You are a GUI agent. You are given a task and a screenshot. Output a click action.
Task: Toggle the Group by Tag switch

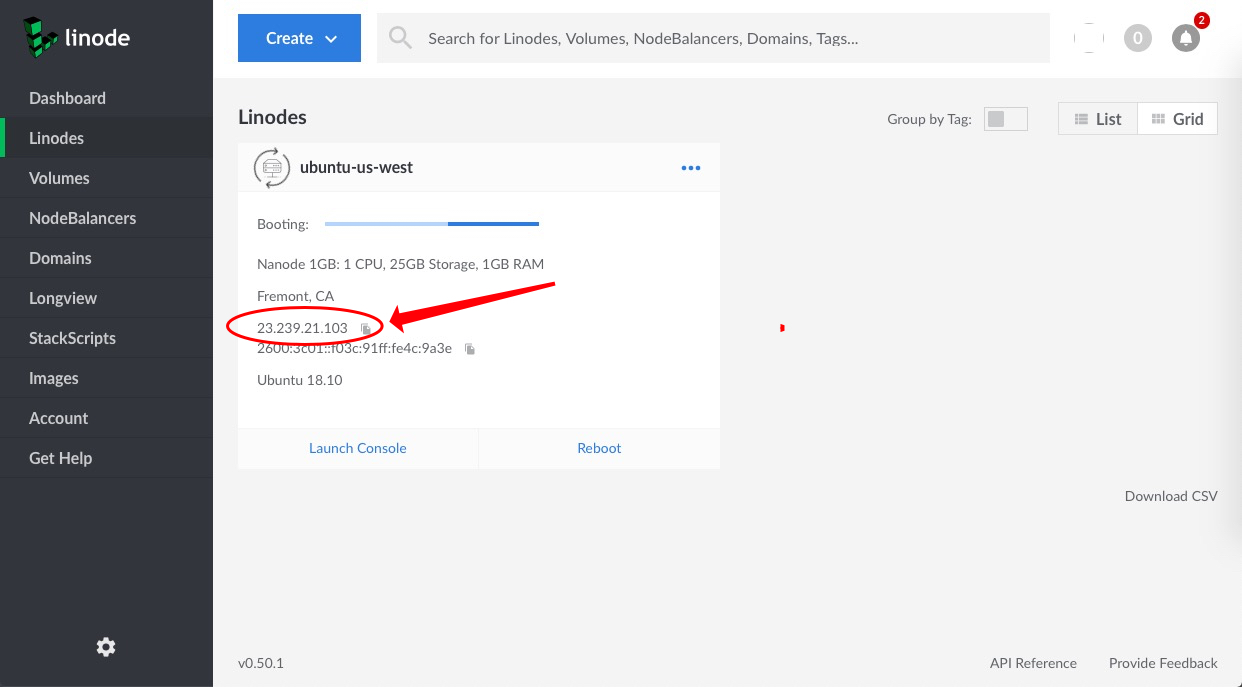[1005, 118]
